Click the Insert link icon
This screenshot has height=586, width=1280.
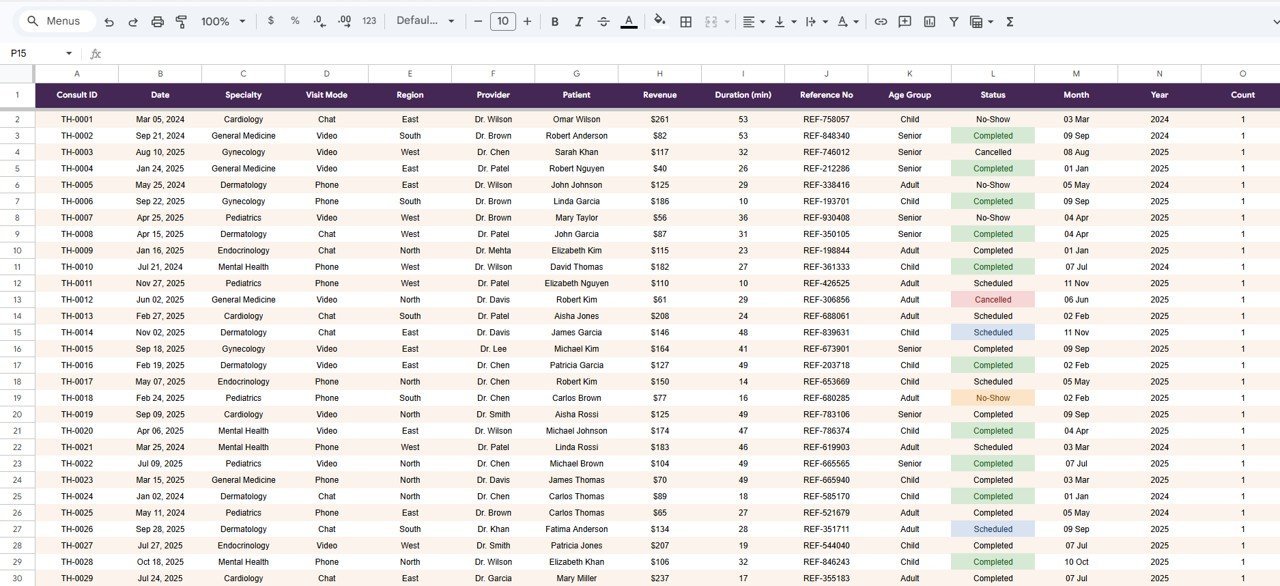point(880,21)
